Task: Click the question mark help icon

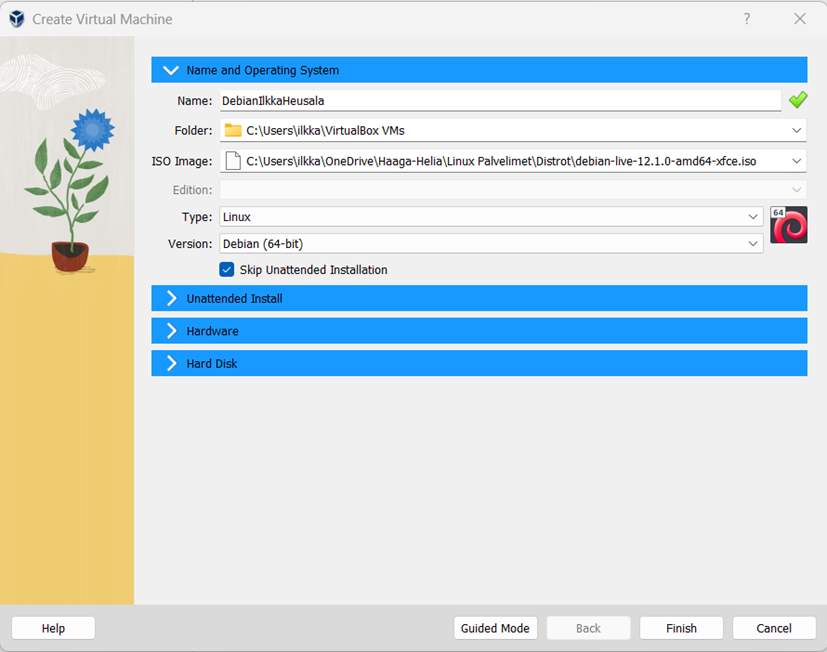Action: click(747, 19)
